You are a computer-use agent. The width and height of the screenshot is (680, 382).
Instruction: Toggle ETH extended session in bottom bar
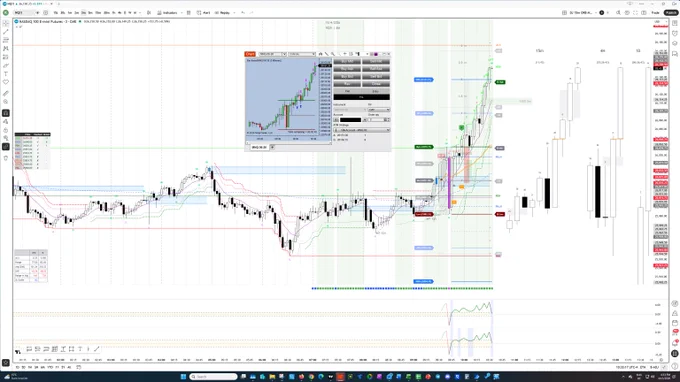642,367
